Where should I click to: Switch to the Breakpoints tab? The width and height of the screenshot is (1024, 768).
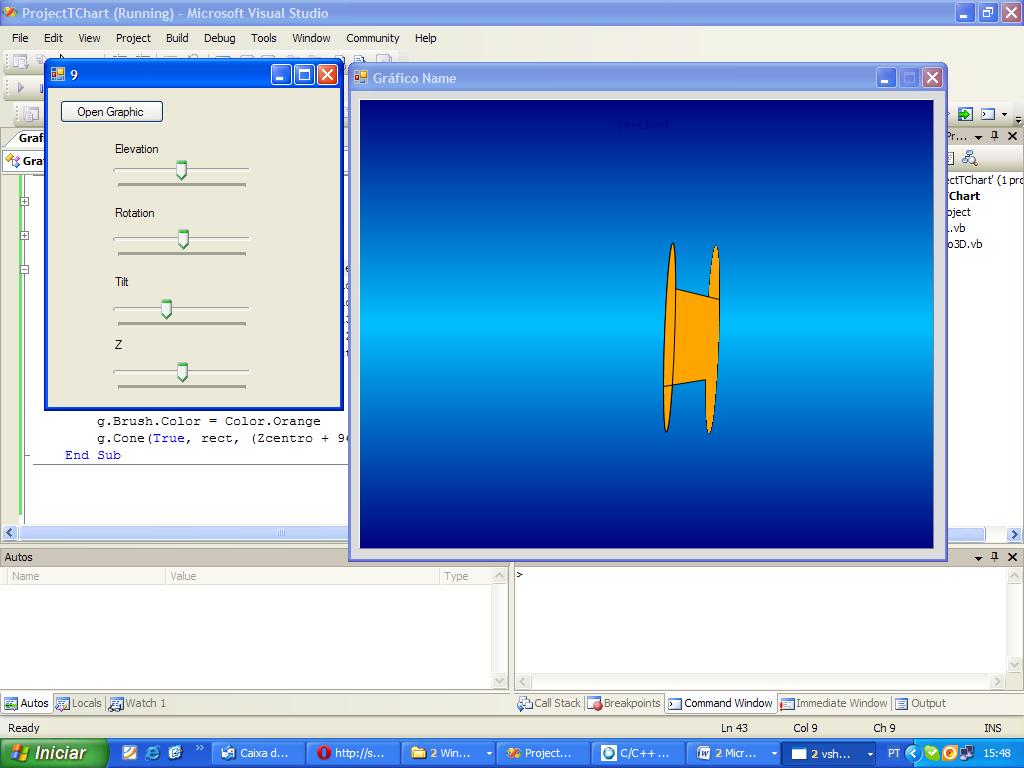pos(624,703)
